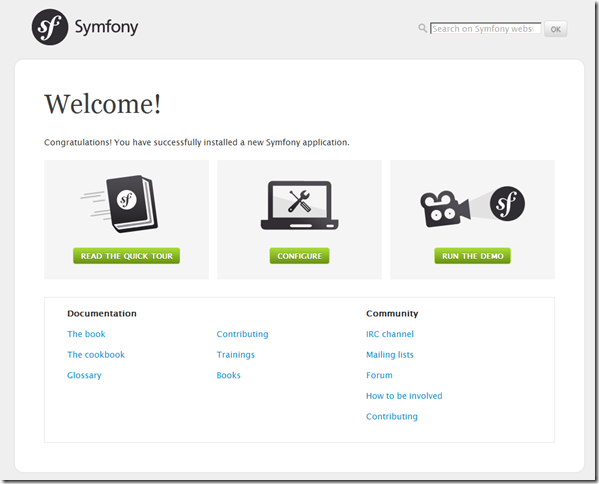Click the laptop with tools illustration
The height and width of the screenshot is (484, 599).
pos(300,206)
